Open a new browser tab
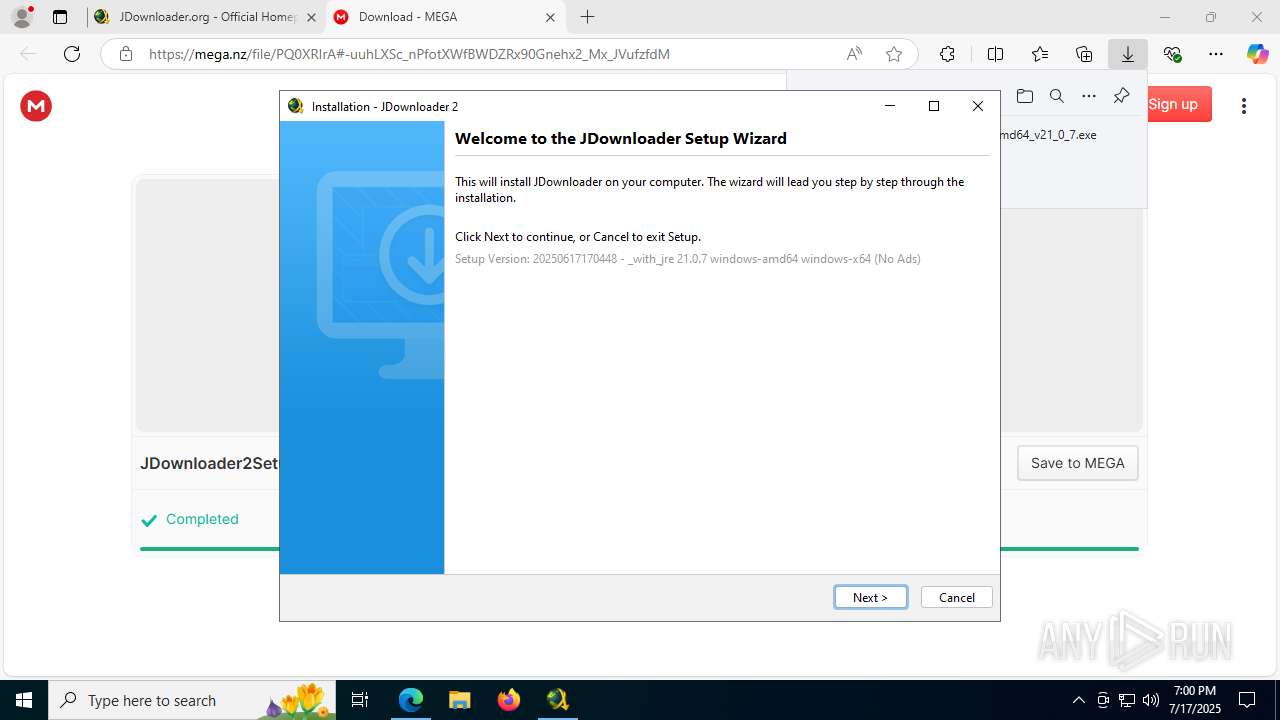This screenshot has height=720, width=1280. coord(587,17)
